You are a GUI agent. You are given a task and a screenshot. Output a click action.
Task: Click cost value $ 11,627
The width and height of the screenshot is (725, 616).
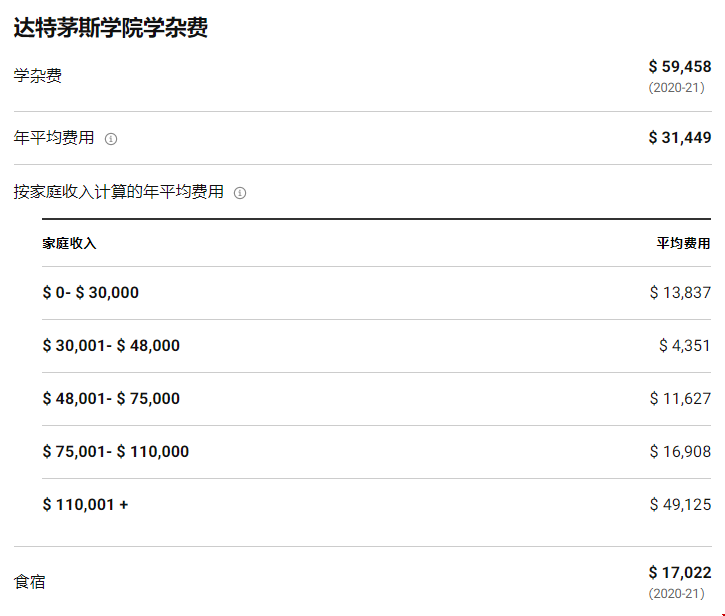[x=680, y=399]
